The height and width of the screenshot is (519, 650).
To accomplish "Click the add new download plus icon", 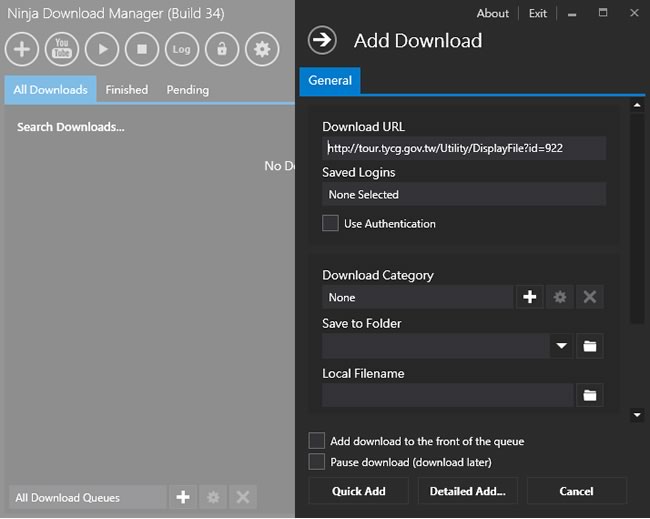I will click(22, 49).
